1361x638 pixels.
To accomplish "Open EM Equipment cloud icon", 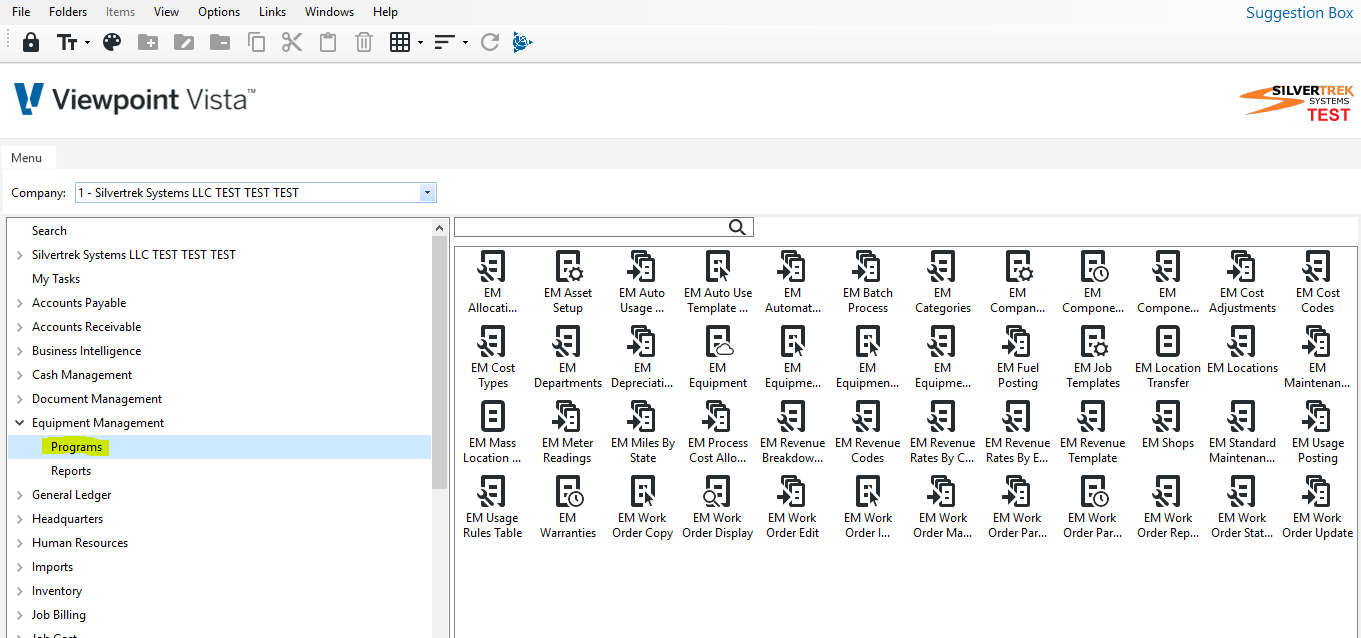I will coord(718,357).
